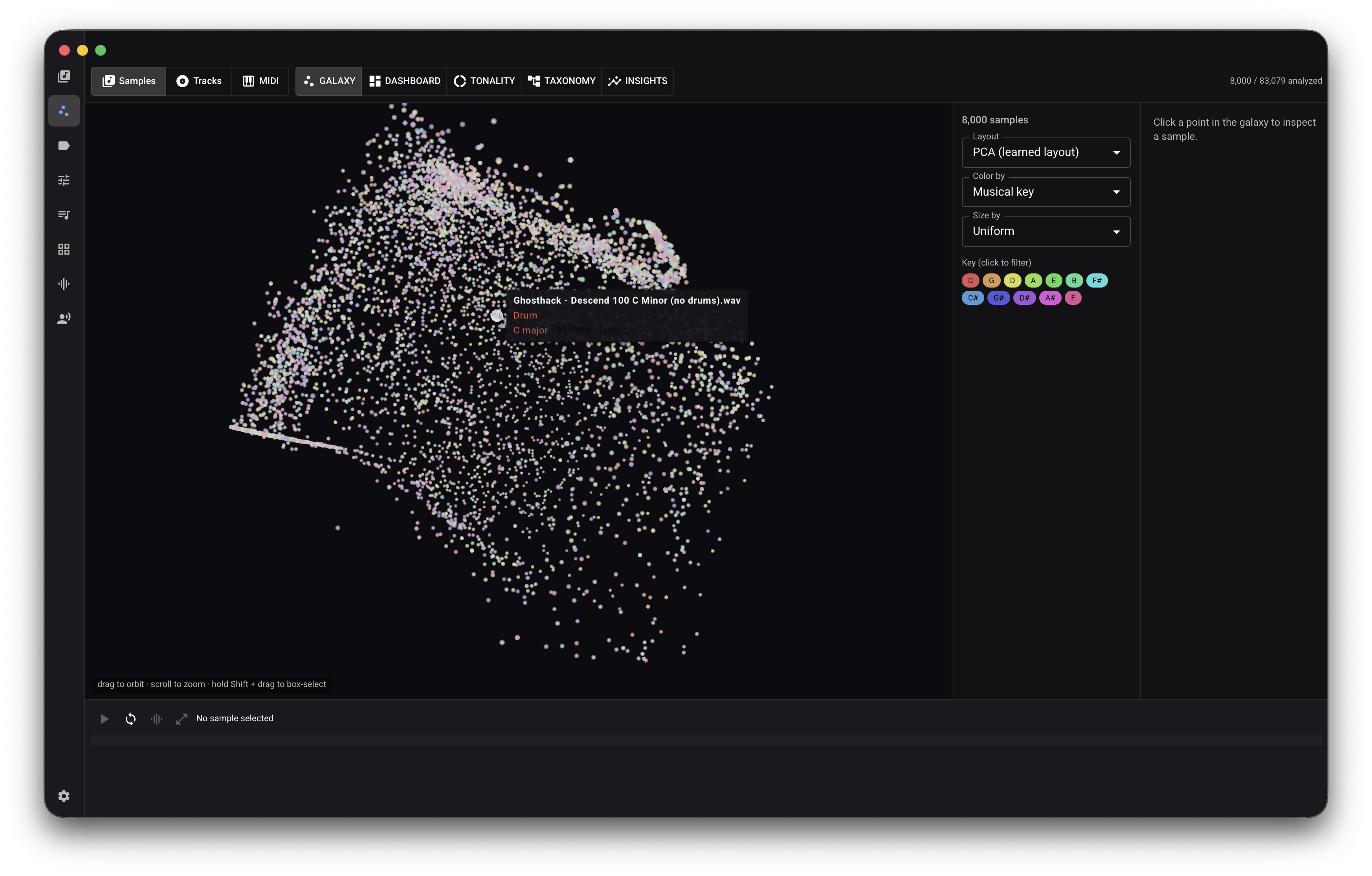Image resolution: width=1372 pixels, height=876 pixels.
Task: Click the '8,000 samples' count label
Action: 995,120
